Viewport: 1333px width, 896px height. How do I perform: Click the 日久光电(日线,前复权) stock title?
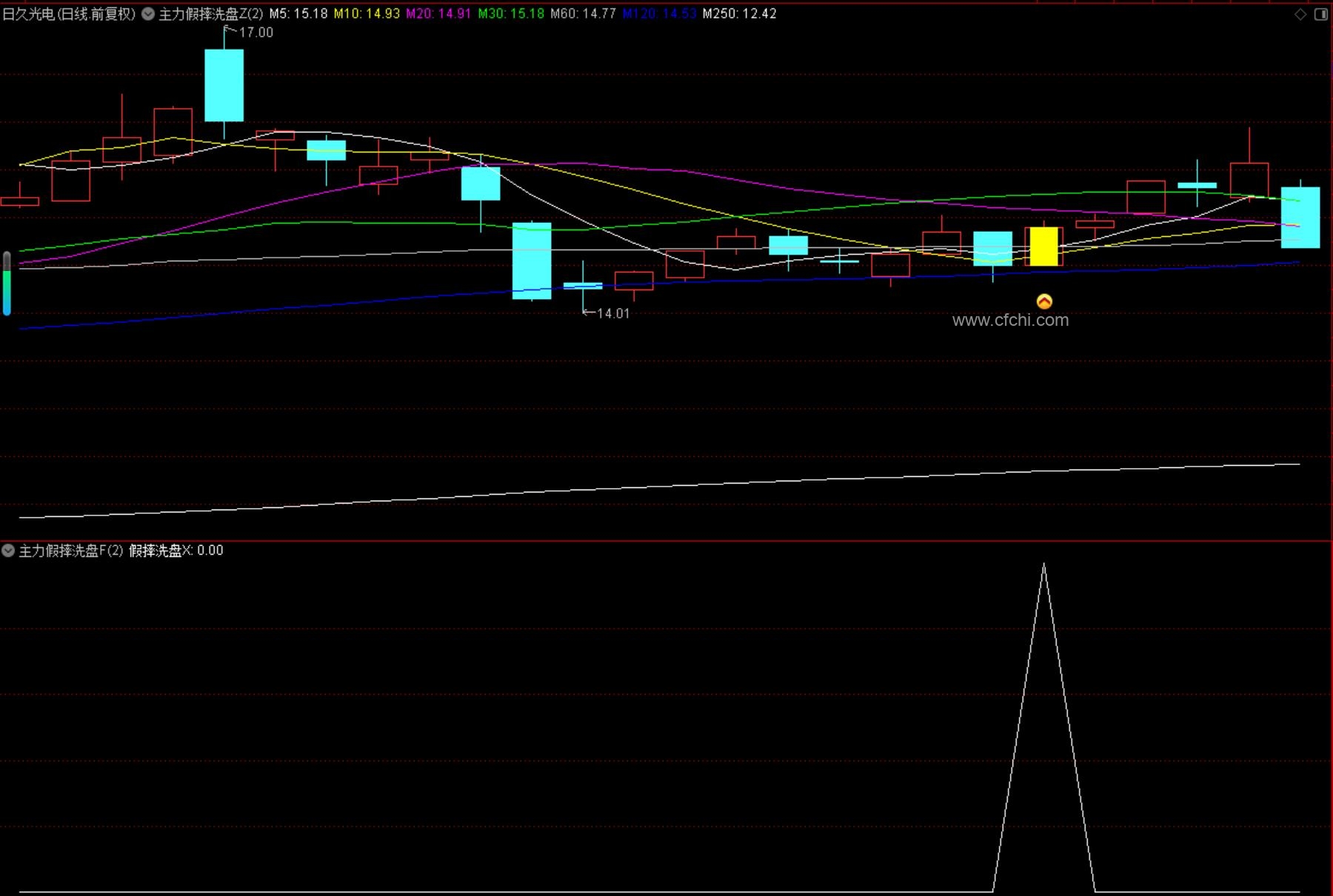pos(69,13)
